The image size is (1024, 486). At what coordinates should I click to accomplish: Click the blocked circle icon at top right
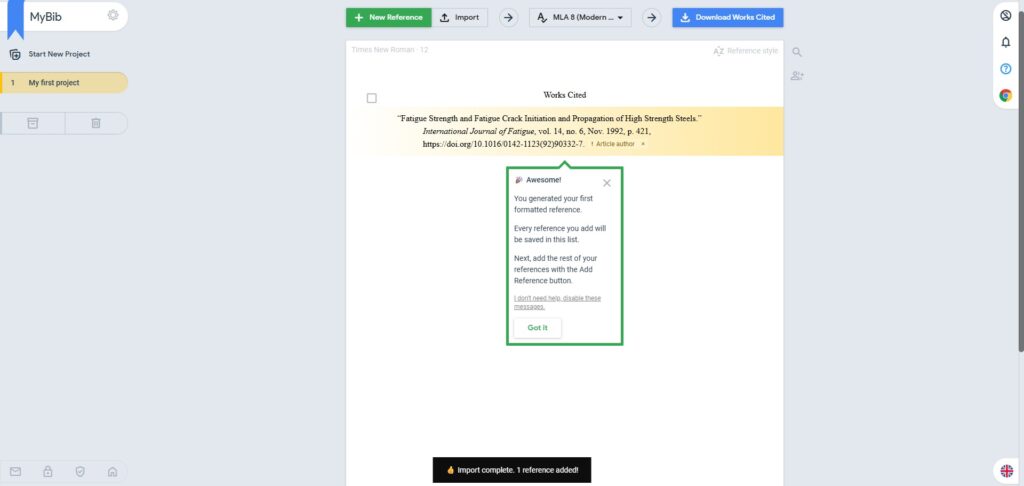[1006, 16]
